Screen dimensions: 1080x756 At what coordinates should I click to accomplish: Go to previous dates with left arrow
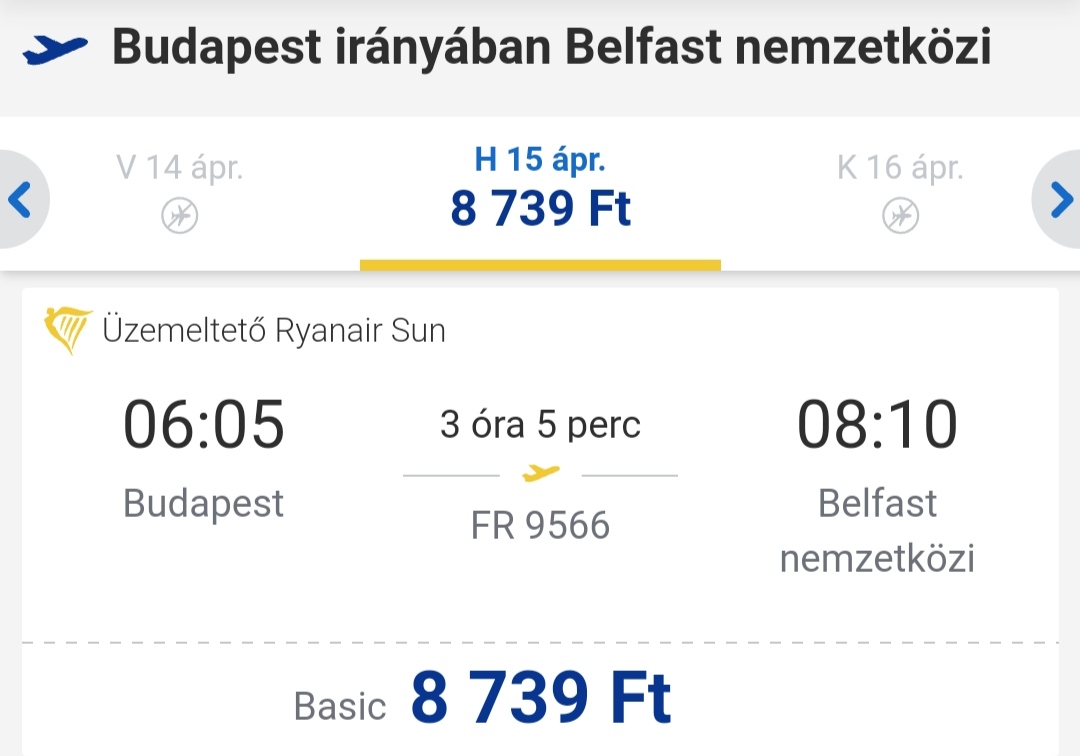(21, 200)
